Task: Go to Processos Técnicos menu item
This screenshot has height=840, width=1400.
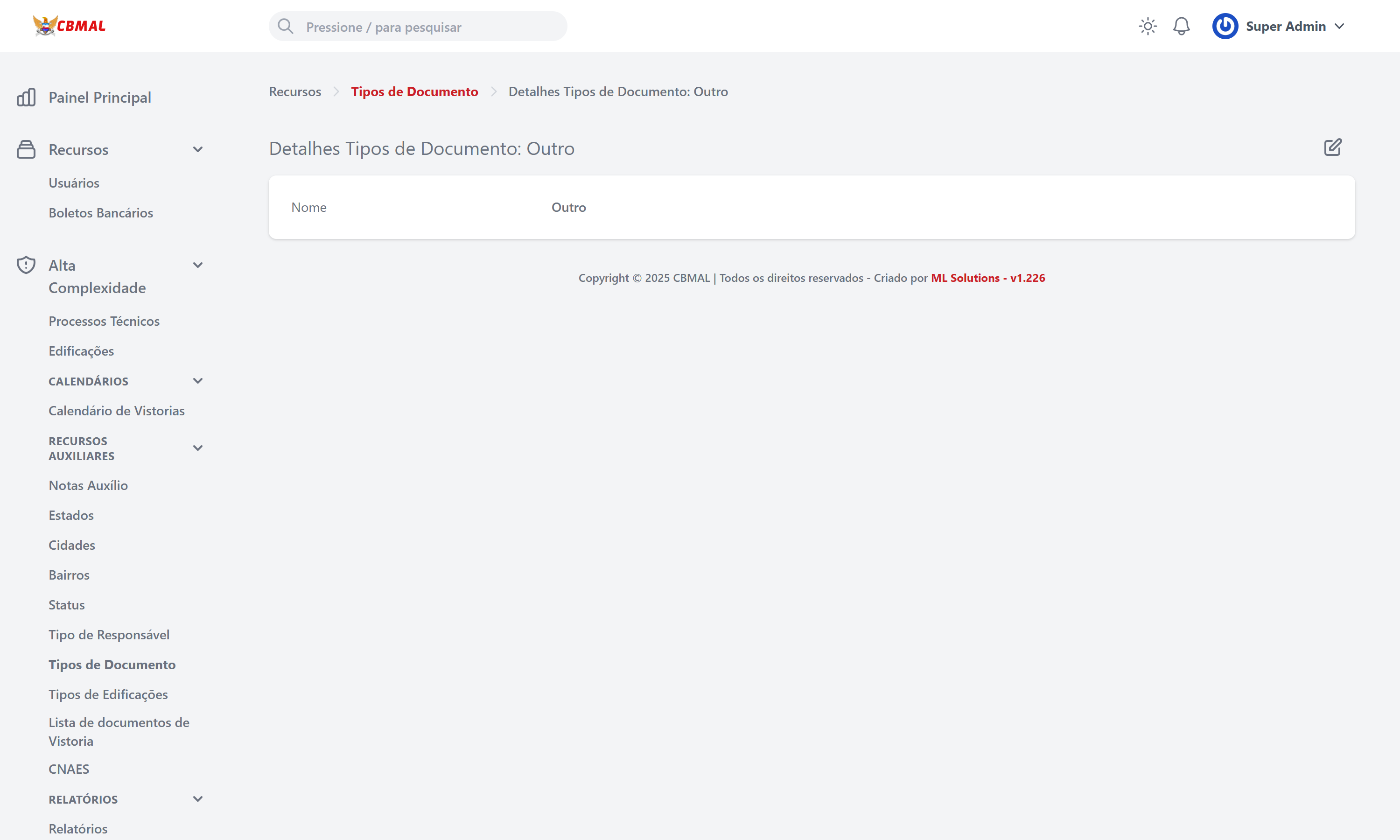Action: [104, 321]
